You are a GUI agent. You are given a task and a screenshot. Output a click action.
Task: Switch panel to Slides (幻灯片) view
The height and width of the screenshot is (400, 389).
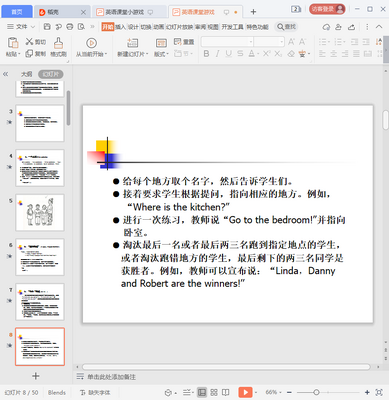pyautogui.click(x=51, y=74)
